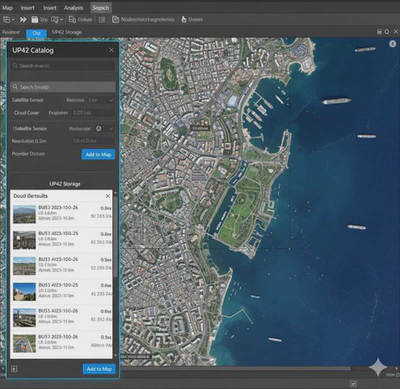Click the Cloud Cover label
This screenshot has width=400, height=389.
(26, 113)
